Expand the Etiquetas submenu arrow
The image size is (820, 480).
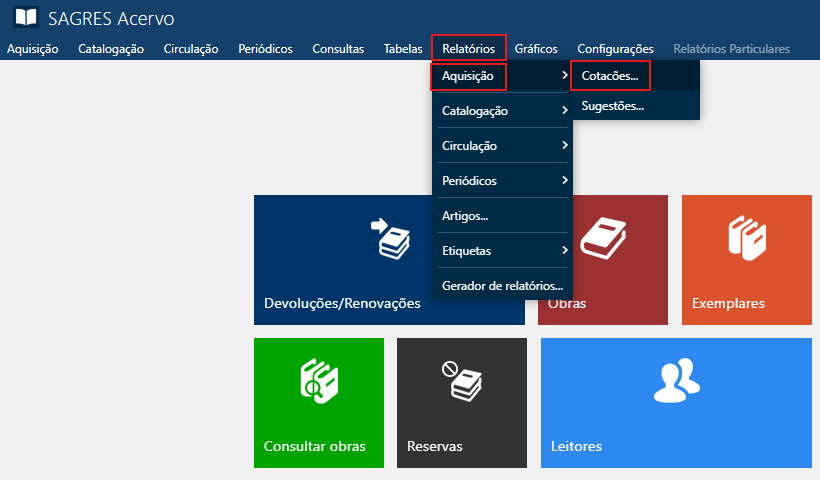[565, 250]
